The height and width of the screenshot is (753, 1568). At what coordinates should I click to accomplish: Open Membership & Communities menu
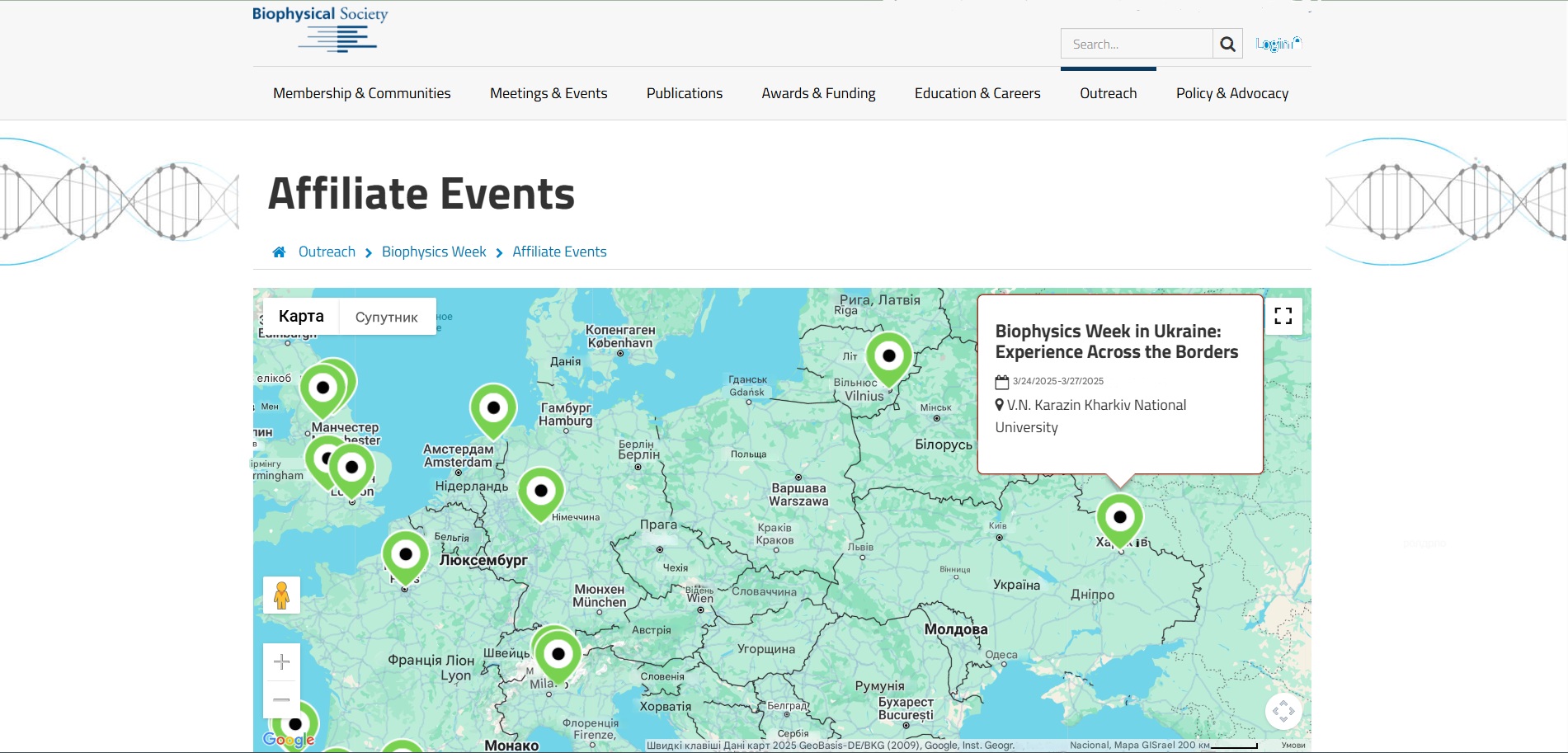pos(362,93)
